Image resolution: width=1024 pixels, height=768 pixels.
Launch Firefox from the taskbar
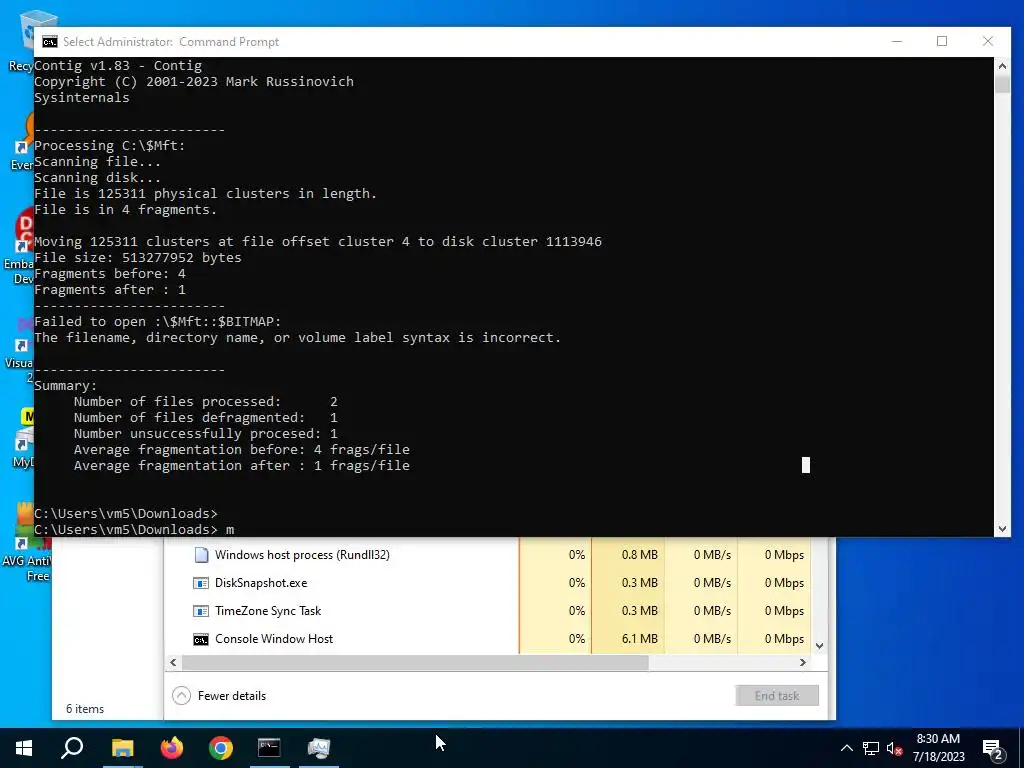click(x=172, y=748)
